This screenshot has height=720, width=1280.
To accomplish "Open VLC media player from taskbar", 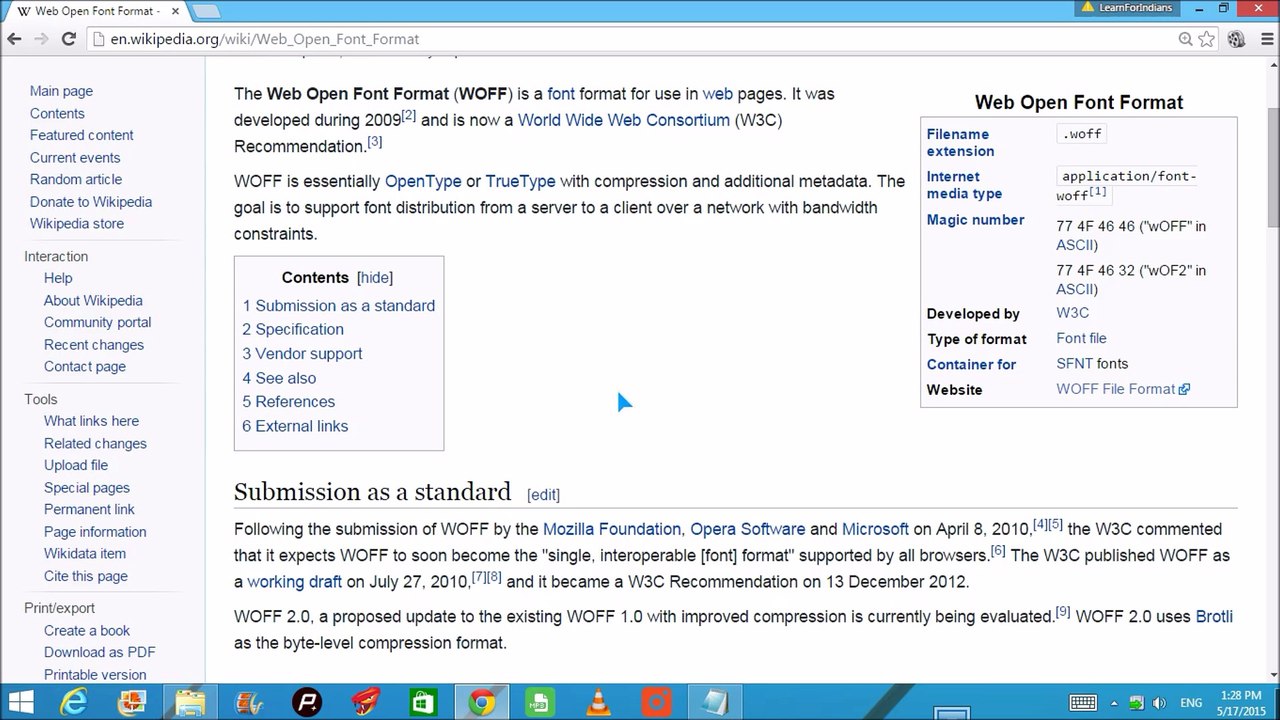I will (x=598, y=703).
